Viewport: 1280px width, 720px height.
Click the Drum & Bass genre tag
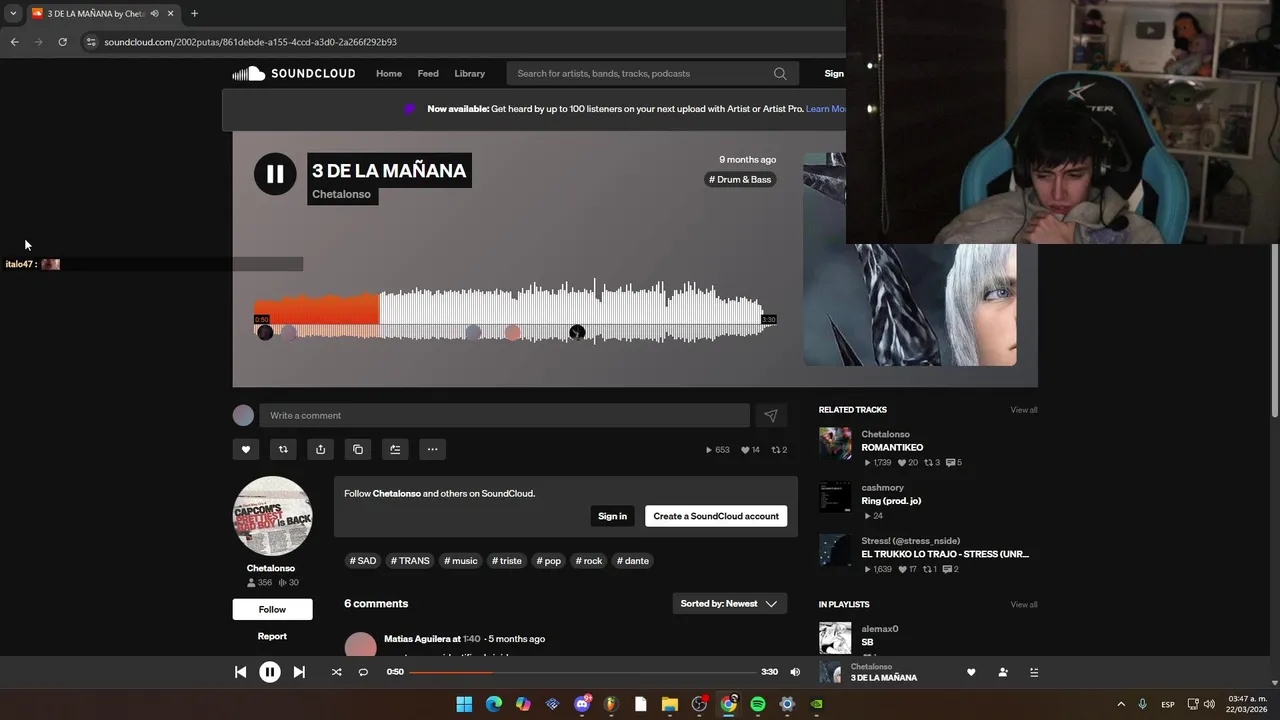[740, 179]
